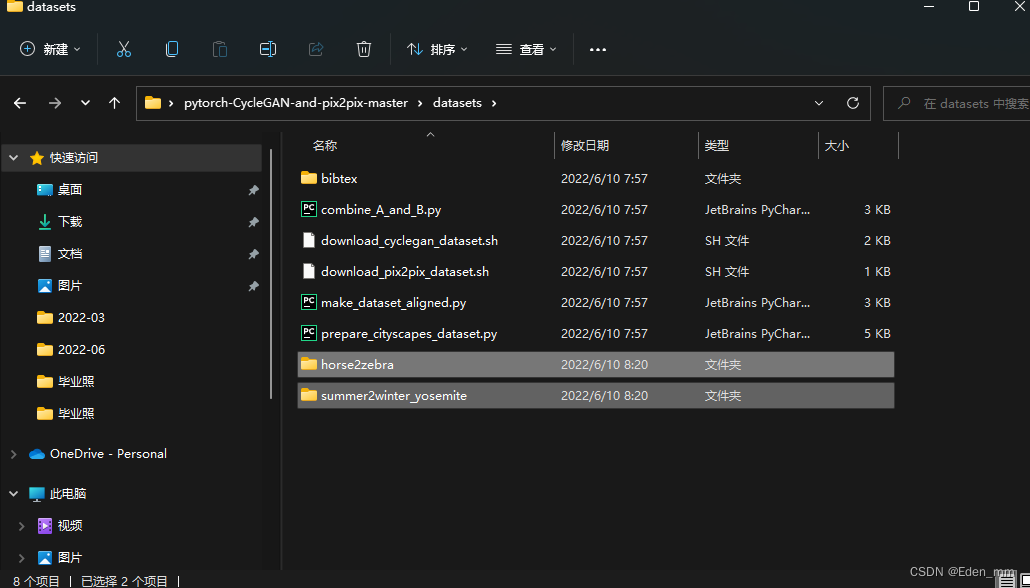Navigate up to the parent folder

tap(114, 102)
